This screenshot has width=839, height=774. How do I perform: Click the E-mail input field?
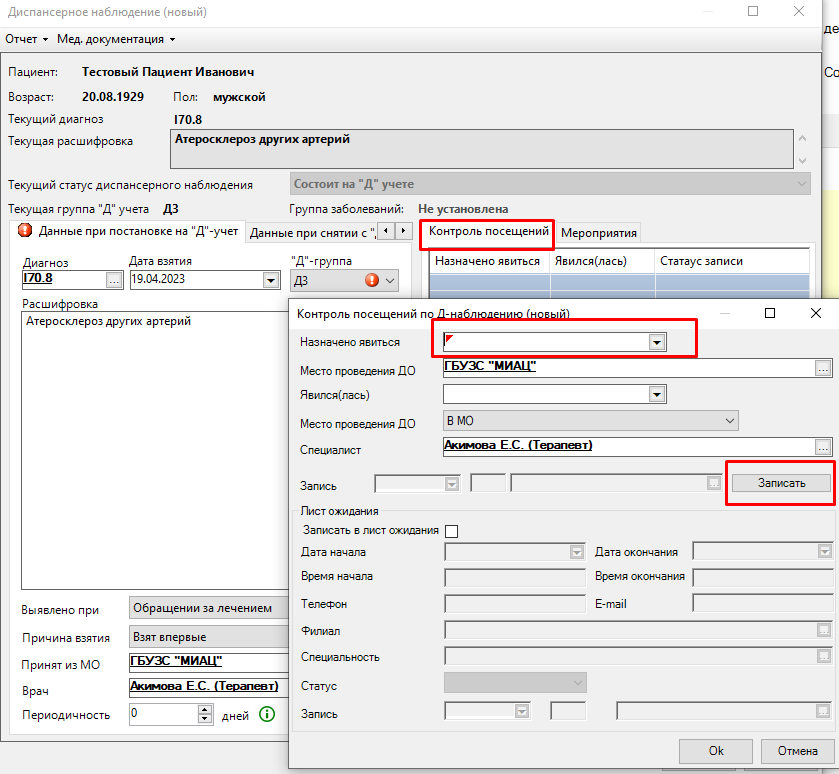[x=762, y=604]
